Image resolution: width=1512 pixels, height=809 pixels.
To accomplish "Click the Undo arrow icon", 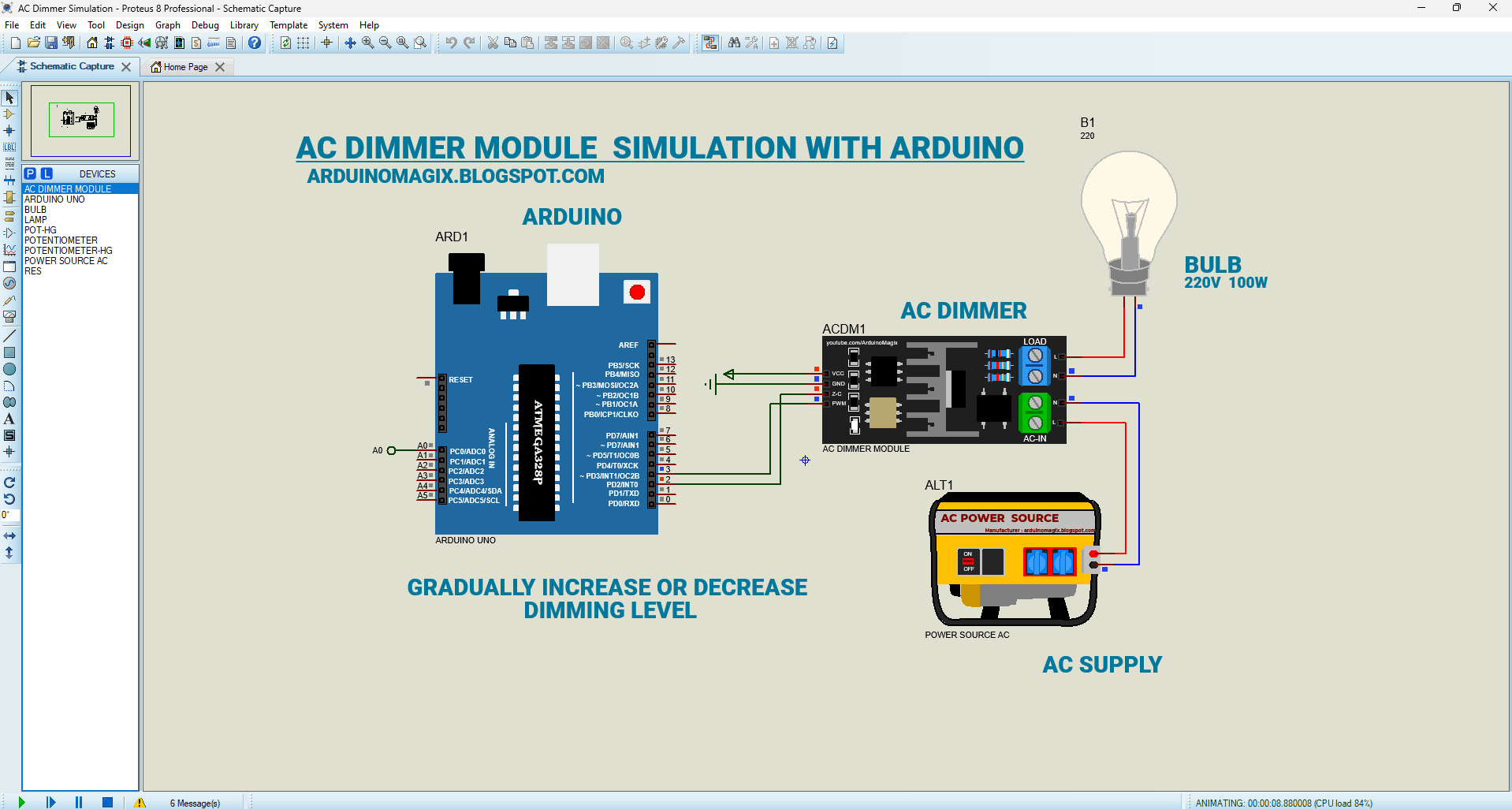I will point(451,43).
